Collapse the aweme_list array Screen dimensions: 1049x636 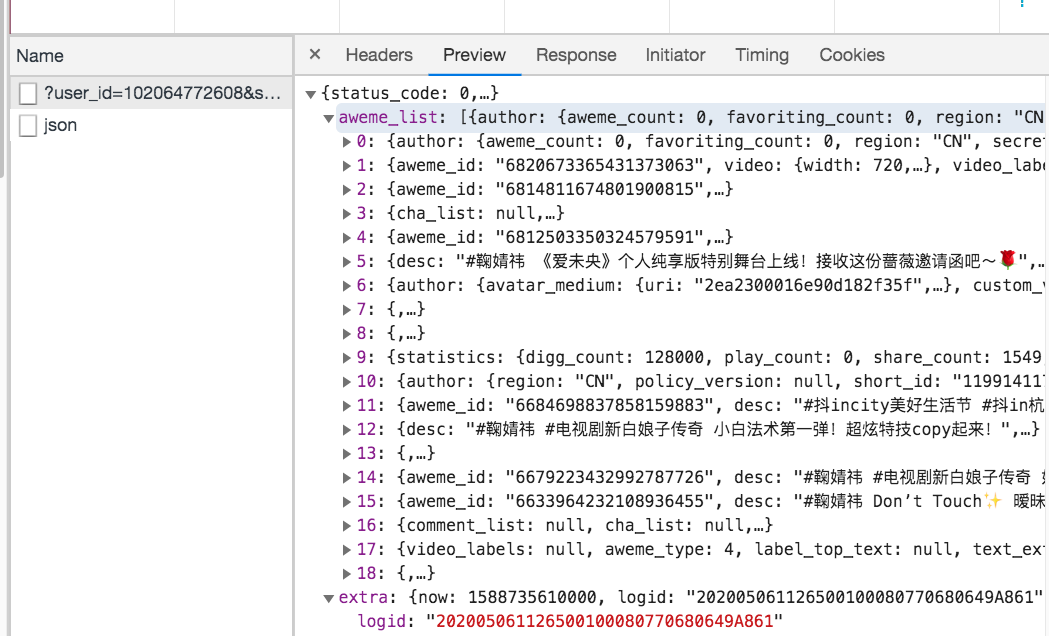328,118
